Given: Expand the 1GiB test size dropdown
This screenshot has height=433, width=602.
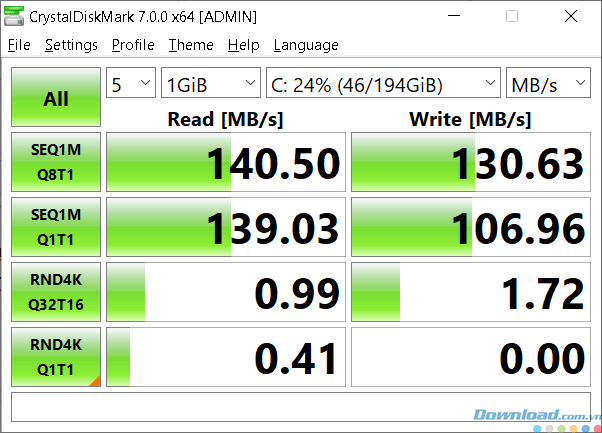Looking at the screenshot, I should click(211, 83).
